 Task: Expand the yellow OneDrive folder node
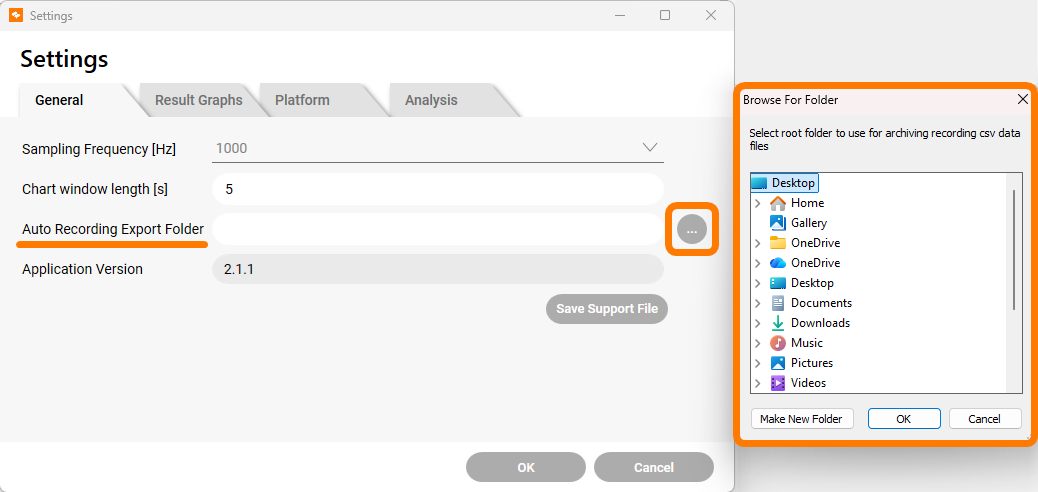point(758,243)
